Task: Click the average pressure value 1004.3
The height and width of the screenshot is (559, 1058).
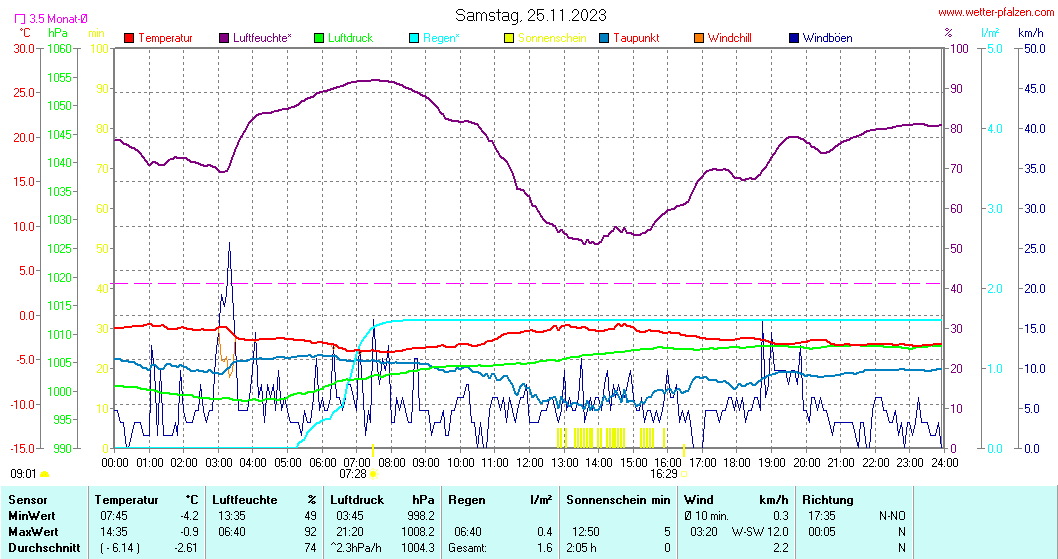Action: (x=418, y=548)
